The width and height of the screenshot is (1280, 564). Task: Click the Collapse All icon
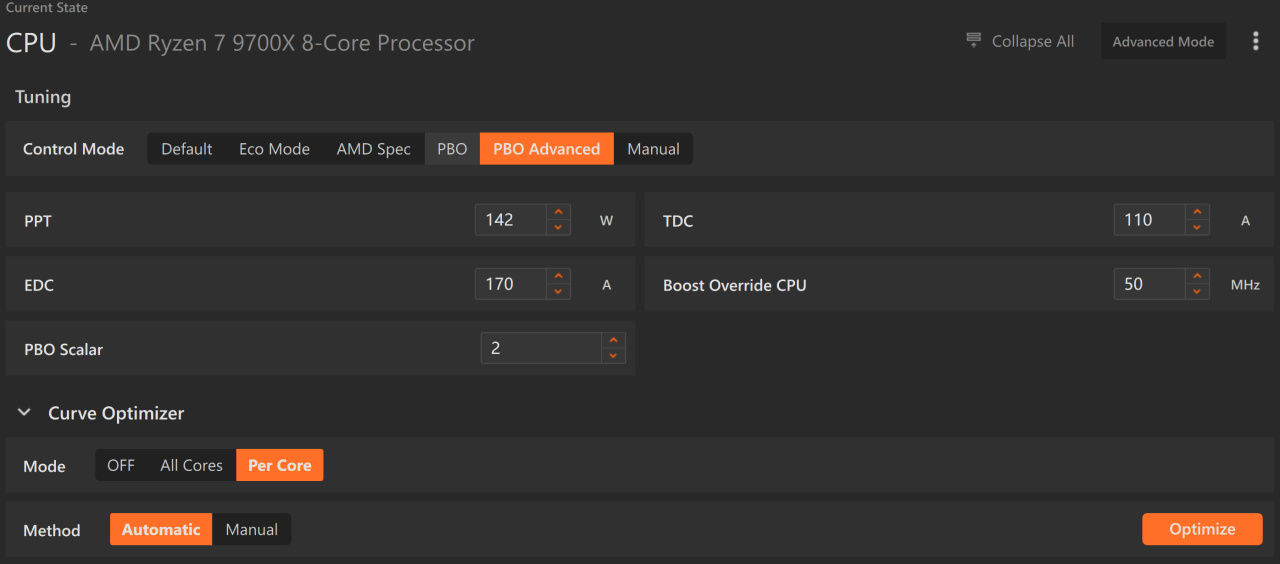coord(974,40)
